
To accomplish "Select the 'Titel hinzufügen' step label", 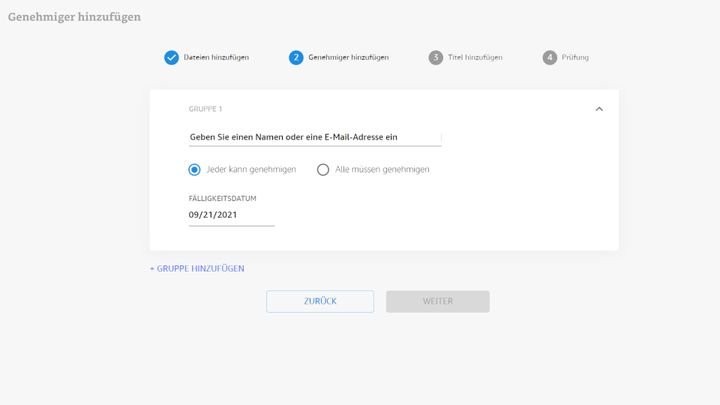I will 475,57.
